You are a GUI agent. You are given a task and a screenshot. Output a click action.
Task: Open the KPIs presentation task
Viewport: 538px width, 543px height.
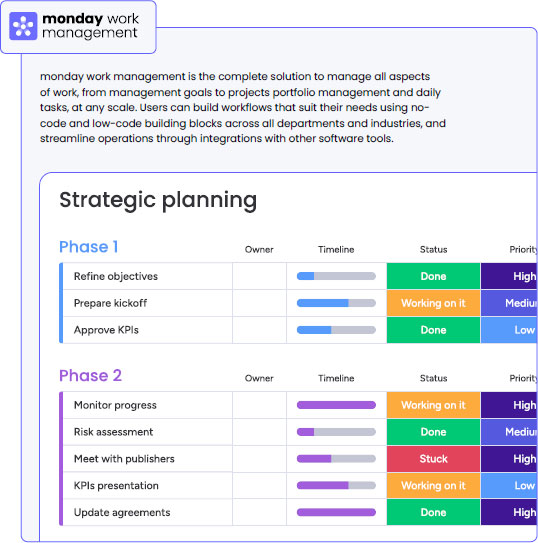[x=116, y=486]
